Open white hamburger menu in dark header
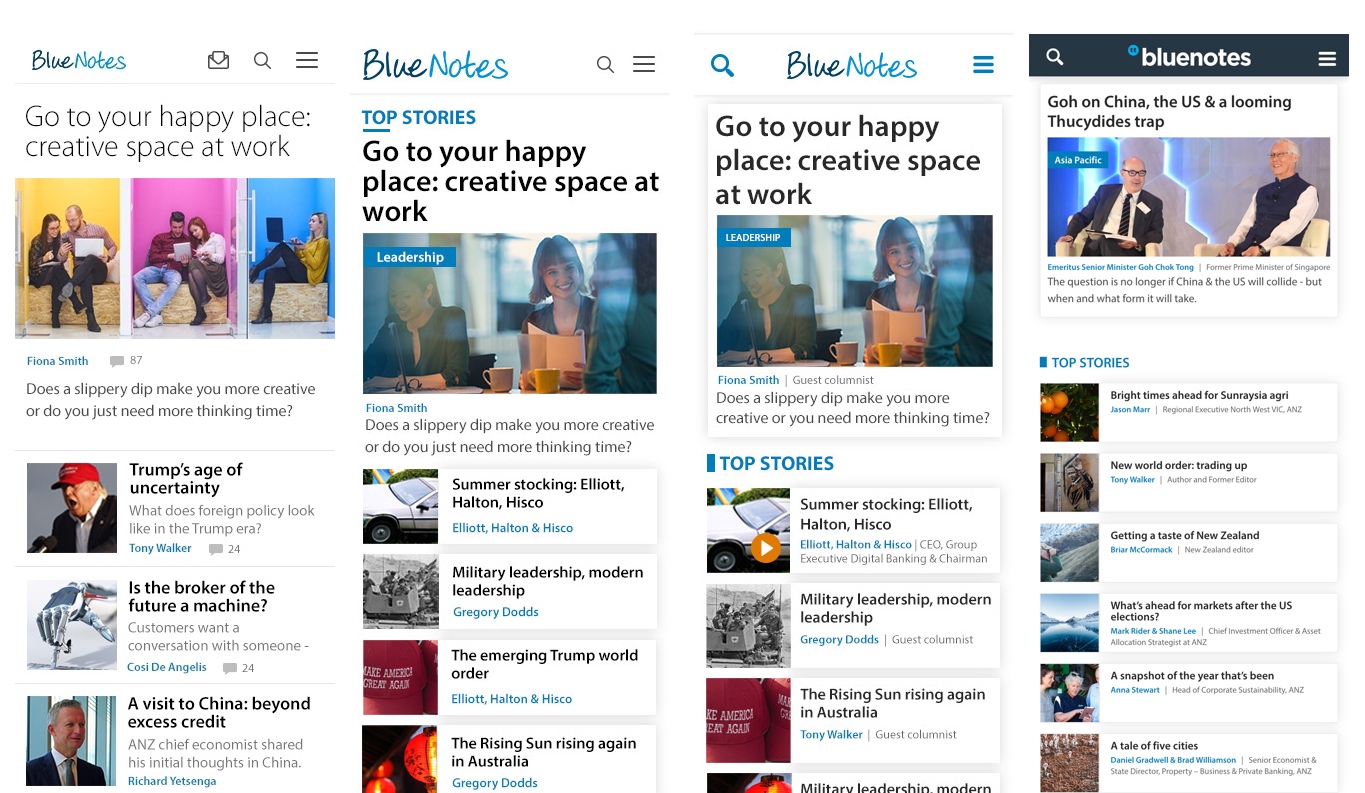1365x793 pixels. click(1327, 59)
